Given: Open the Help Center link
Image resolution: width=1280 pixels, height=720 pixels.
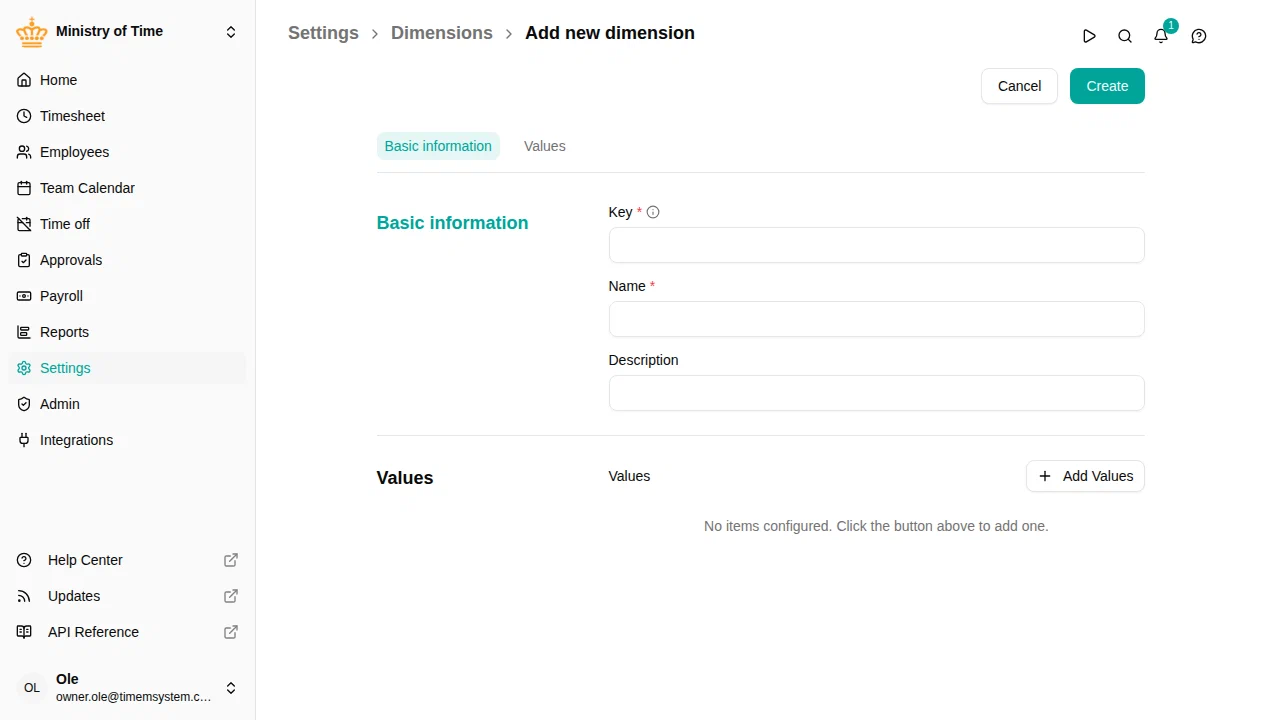Looking at the screenshot, I should (x=127, y=560).
